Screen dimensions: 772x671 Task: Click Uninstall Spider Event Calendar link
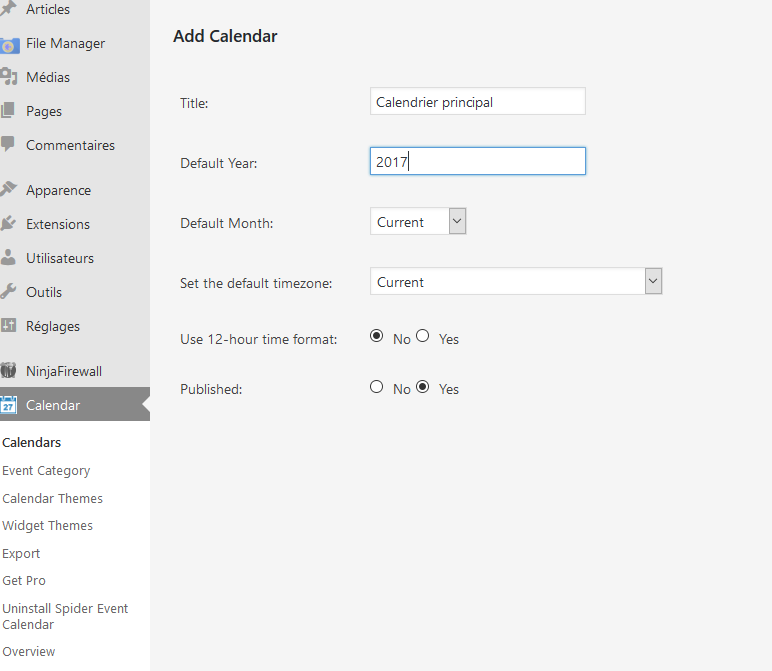click(64, 616)
